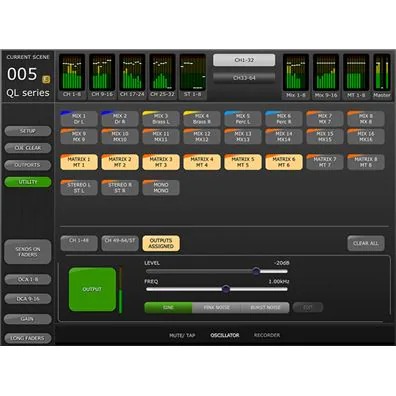The width and height of the screenshot is (396, 396).
Task: Assign oscillator to STEREO R
Action: click(120, 187)
